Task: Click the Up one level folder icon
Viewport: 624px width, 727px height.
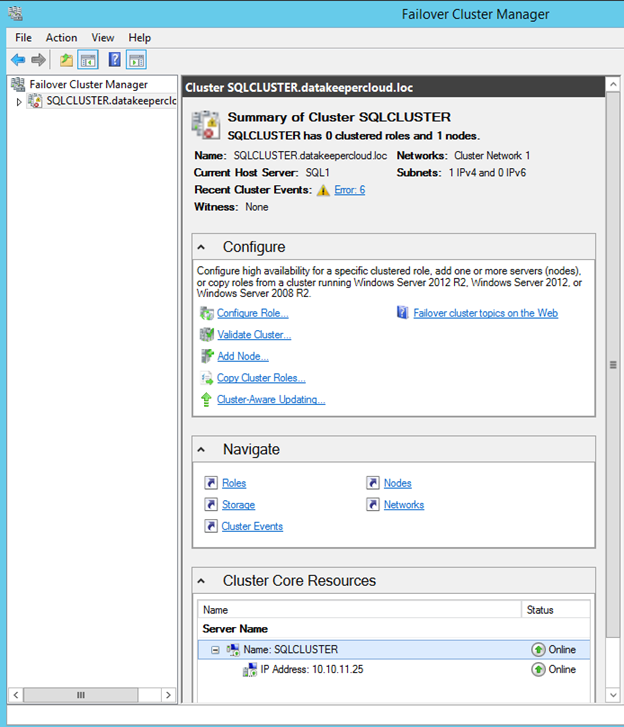Action: coord(66,60)
